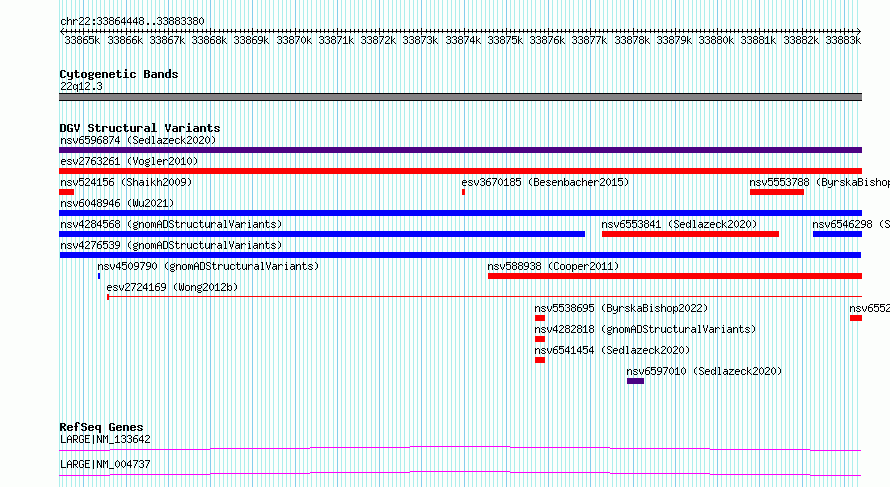The width and height of the screenshot is (890, 487).
Task: Open the nsv4509790 (gnomADStructuralVariants) label
Action: (208, 266)
